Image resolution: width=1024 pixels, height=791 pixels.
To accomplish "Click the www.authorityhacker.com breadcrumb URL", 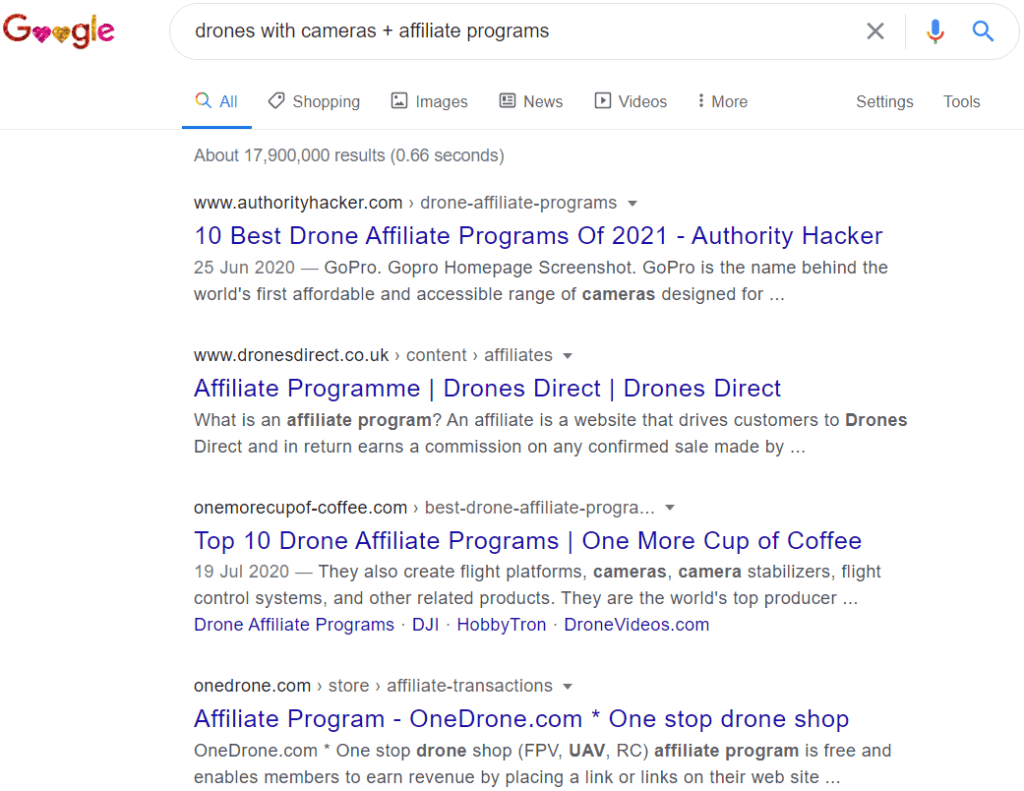I will point(405,203).
